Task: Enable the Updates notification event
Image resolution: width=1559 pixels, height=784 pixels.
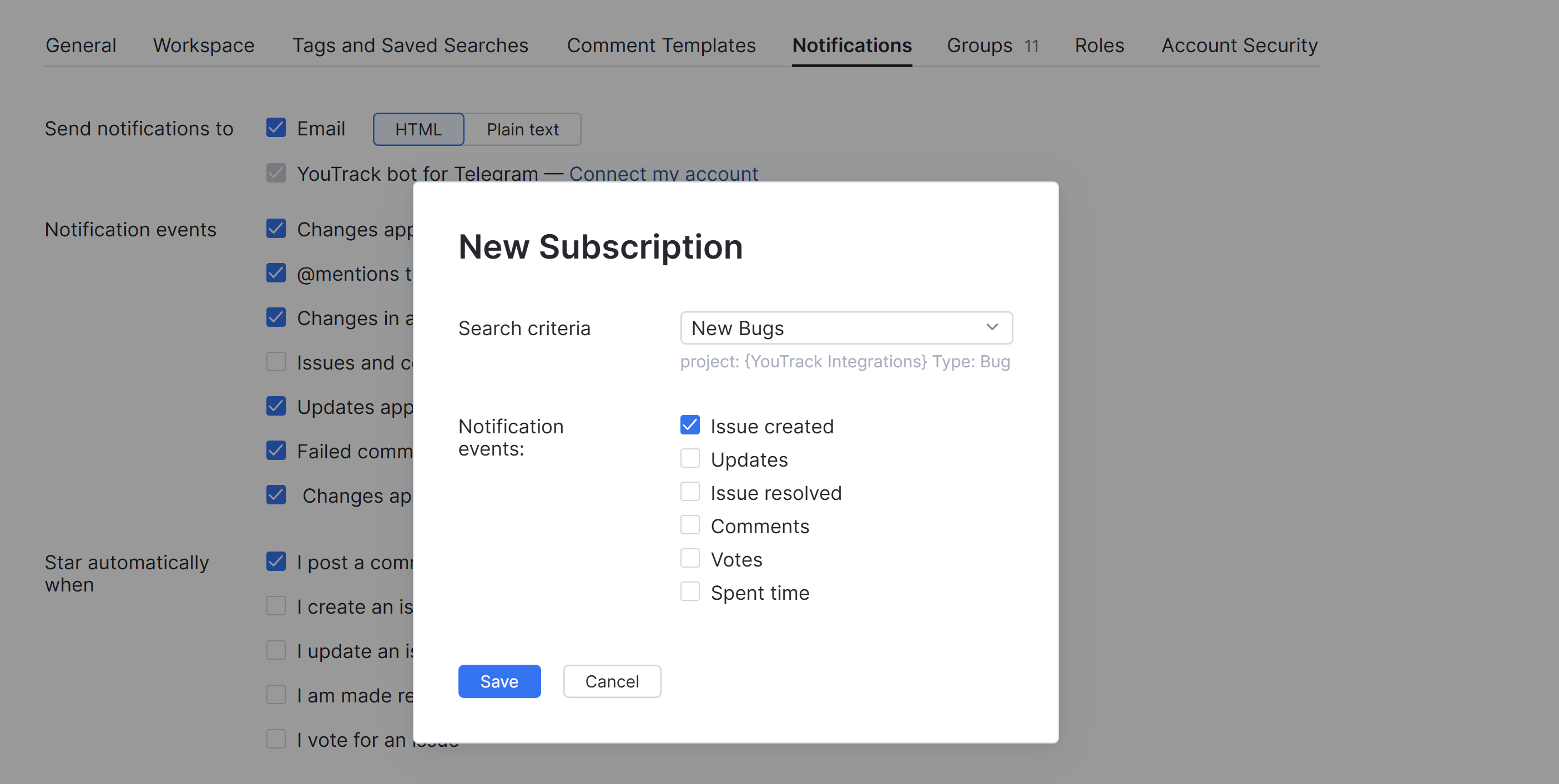Action: (689, 458)
